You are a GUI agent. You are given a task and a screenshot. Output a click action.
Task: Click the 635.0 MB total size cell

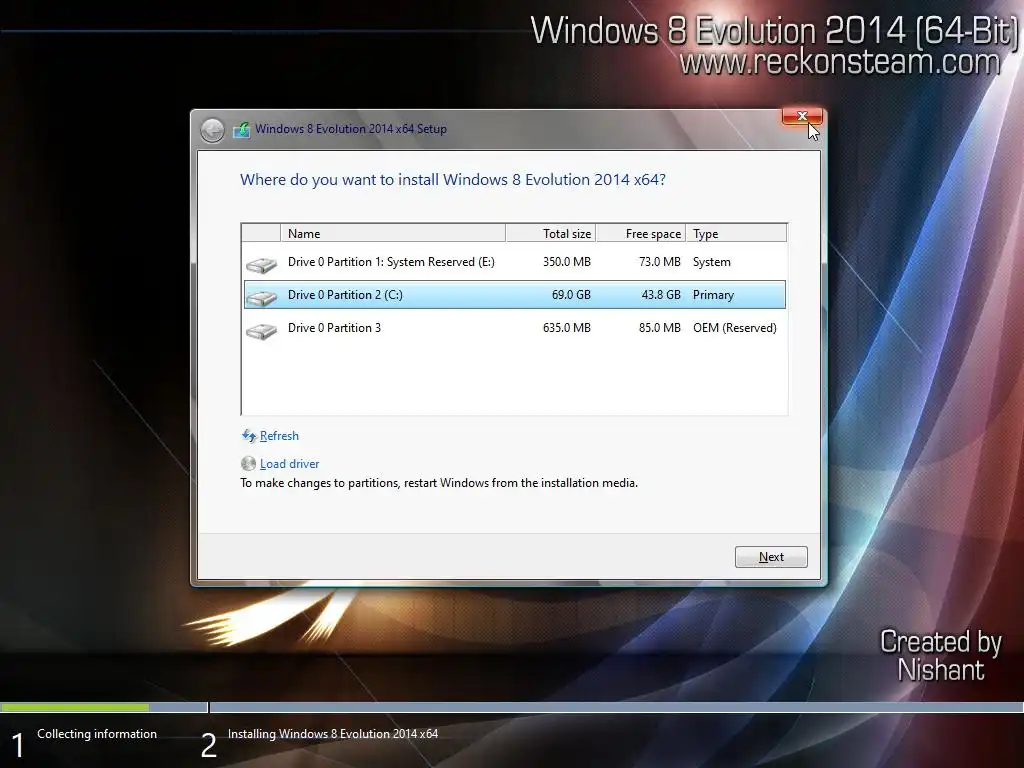click(566, 328)
